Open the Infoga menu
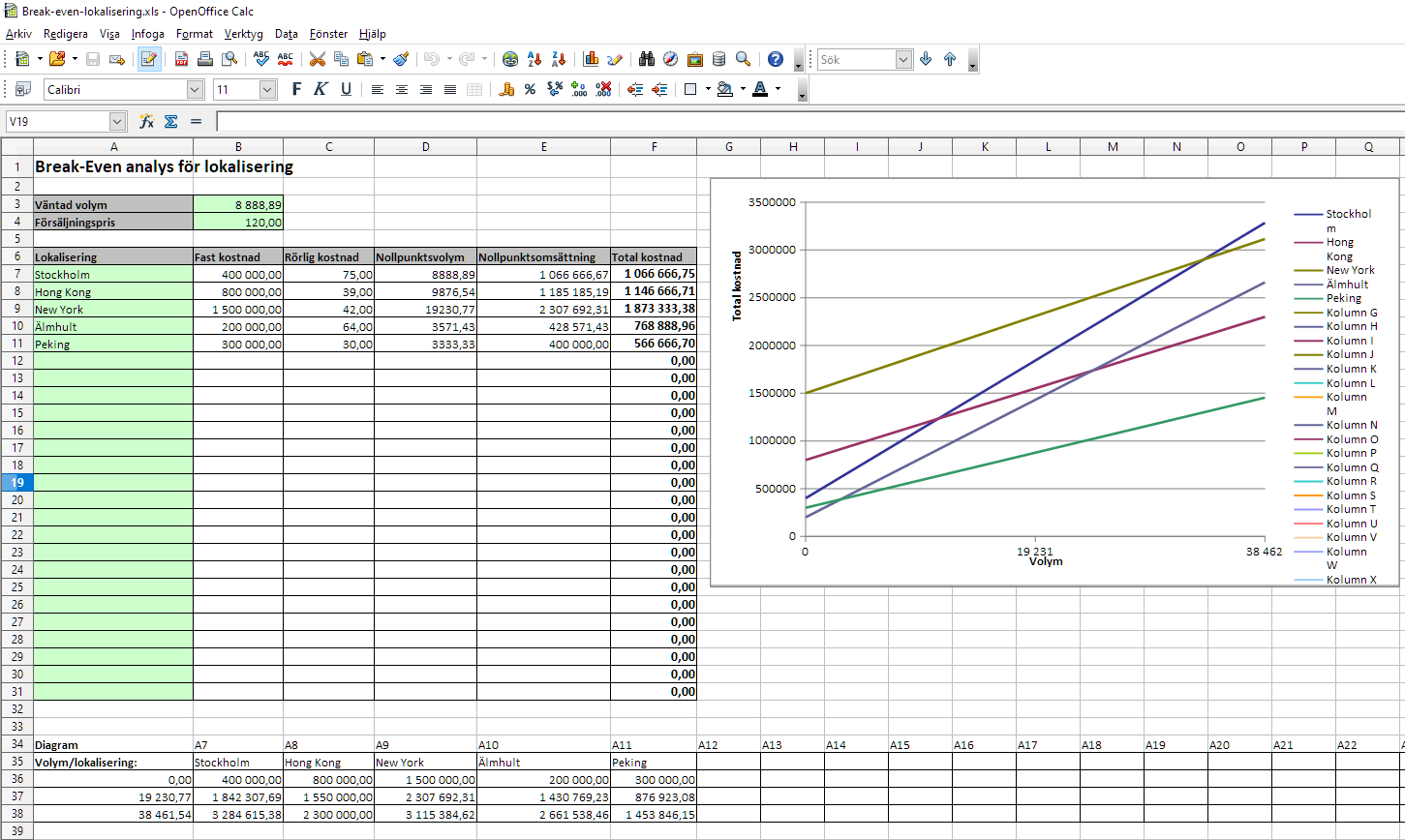 [x=148, y=34]
